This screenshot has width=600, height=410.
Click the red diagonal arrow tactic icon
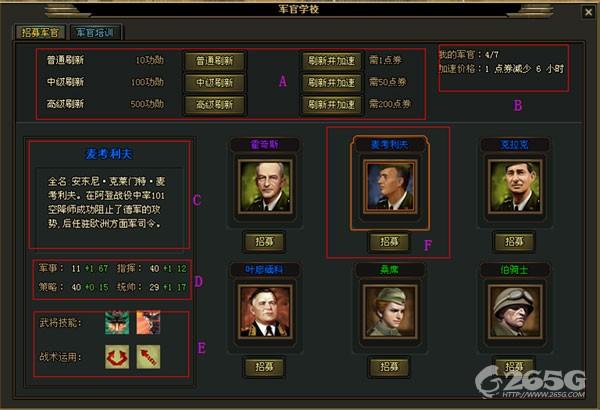148,357
